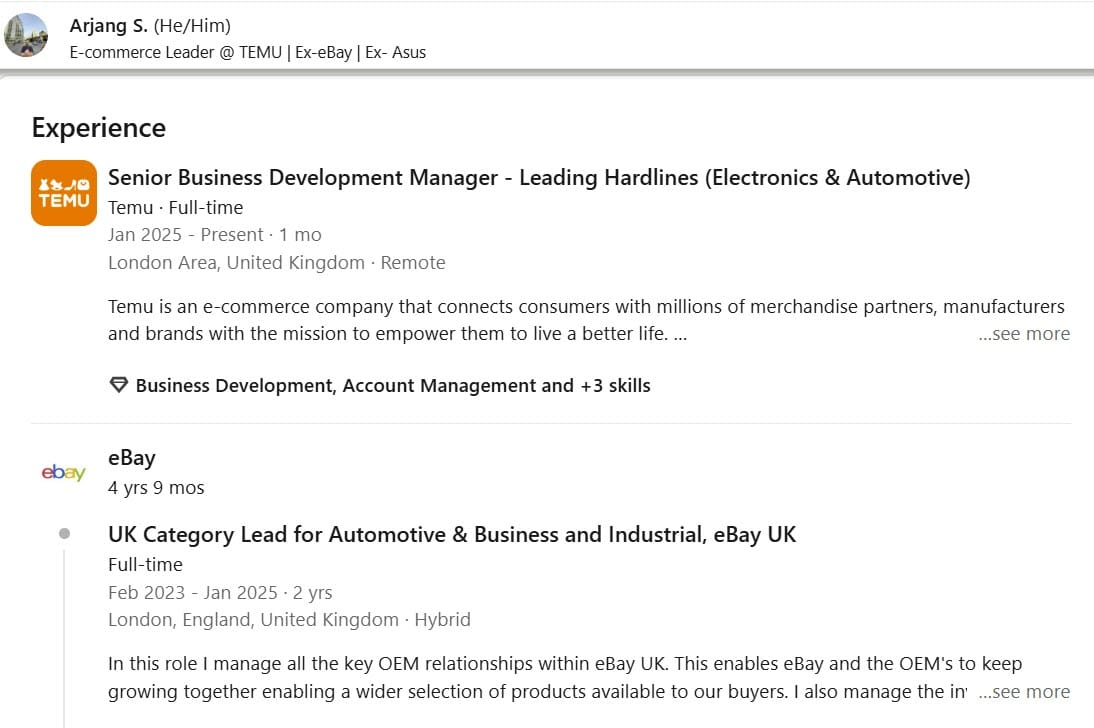Click the Temu · Full-time company line
This screenshot has height=728, width=1094.
(x=176, y=208)
